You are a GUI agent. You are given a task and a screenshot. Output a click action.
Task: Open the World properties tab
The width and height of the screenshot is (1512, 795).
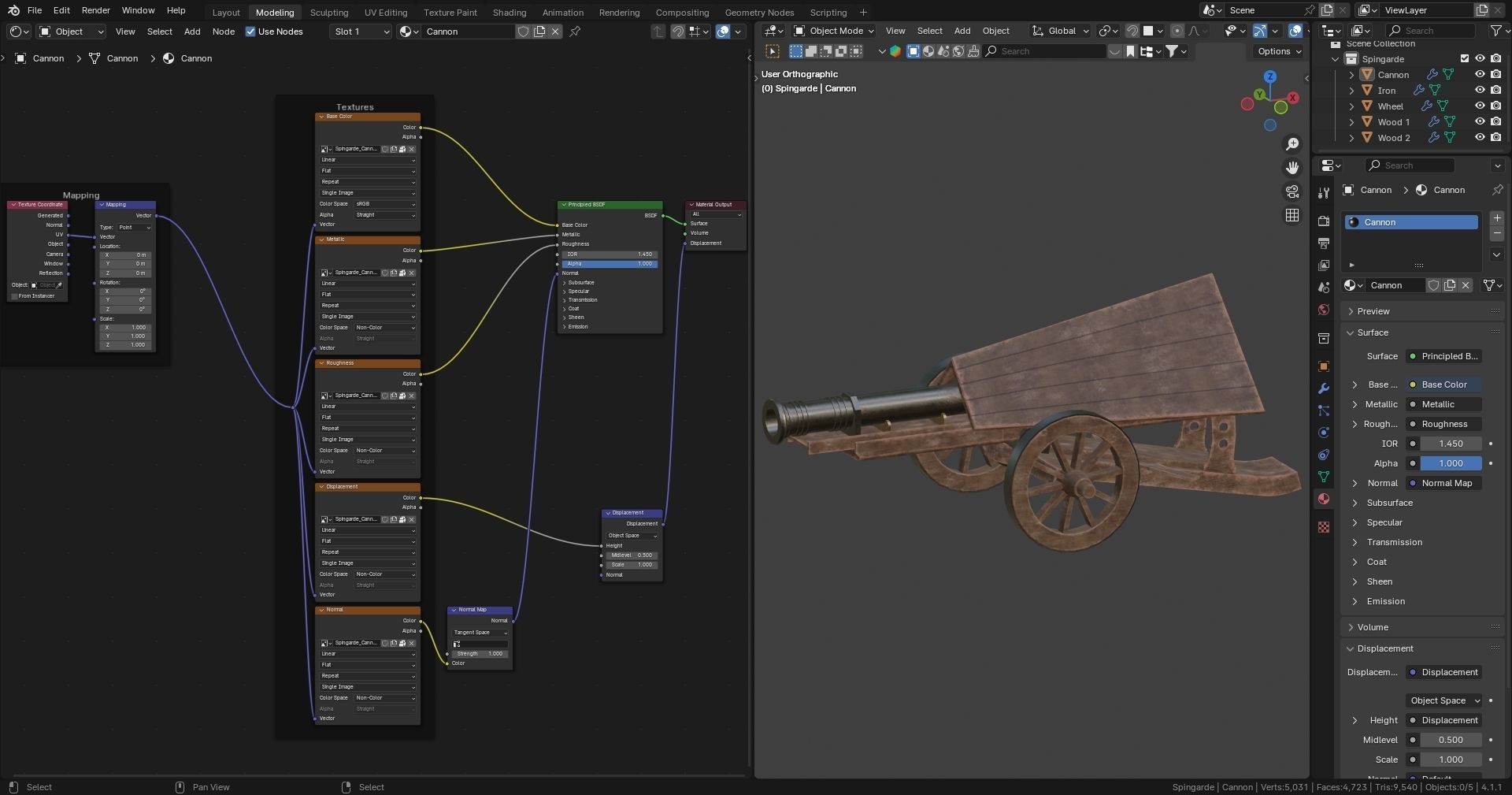click(x=1324, y=310)
